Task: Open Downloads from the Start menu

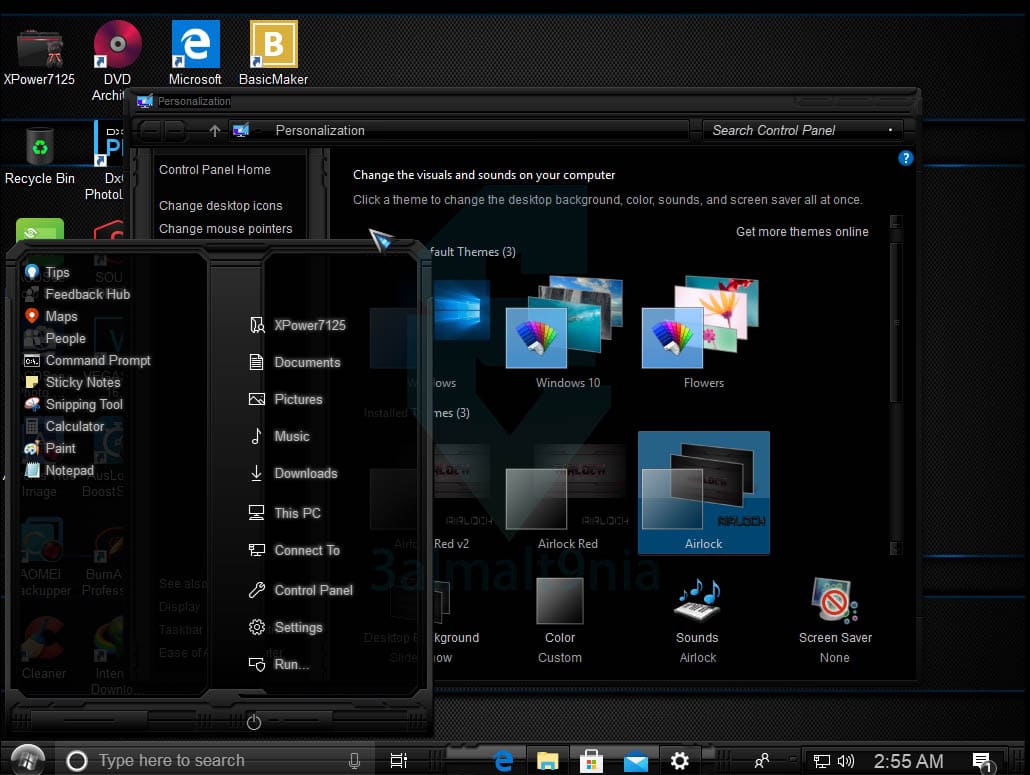Action: 294,473
